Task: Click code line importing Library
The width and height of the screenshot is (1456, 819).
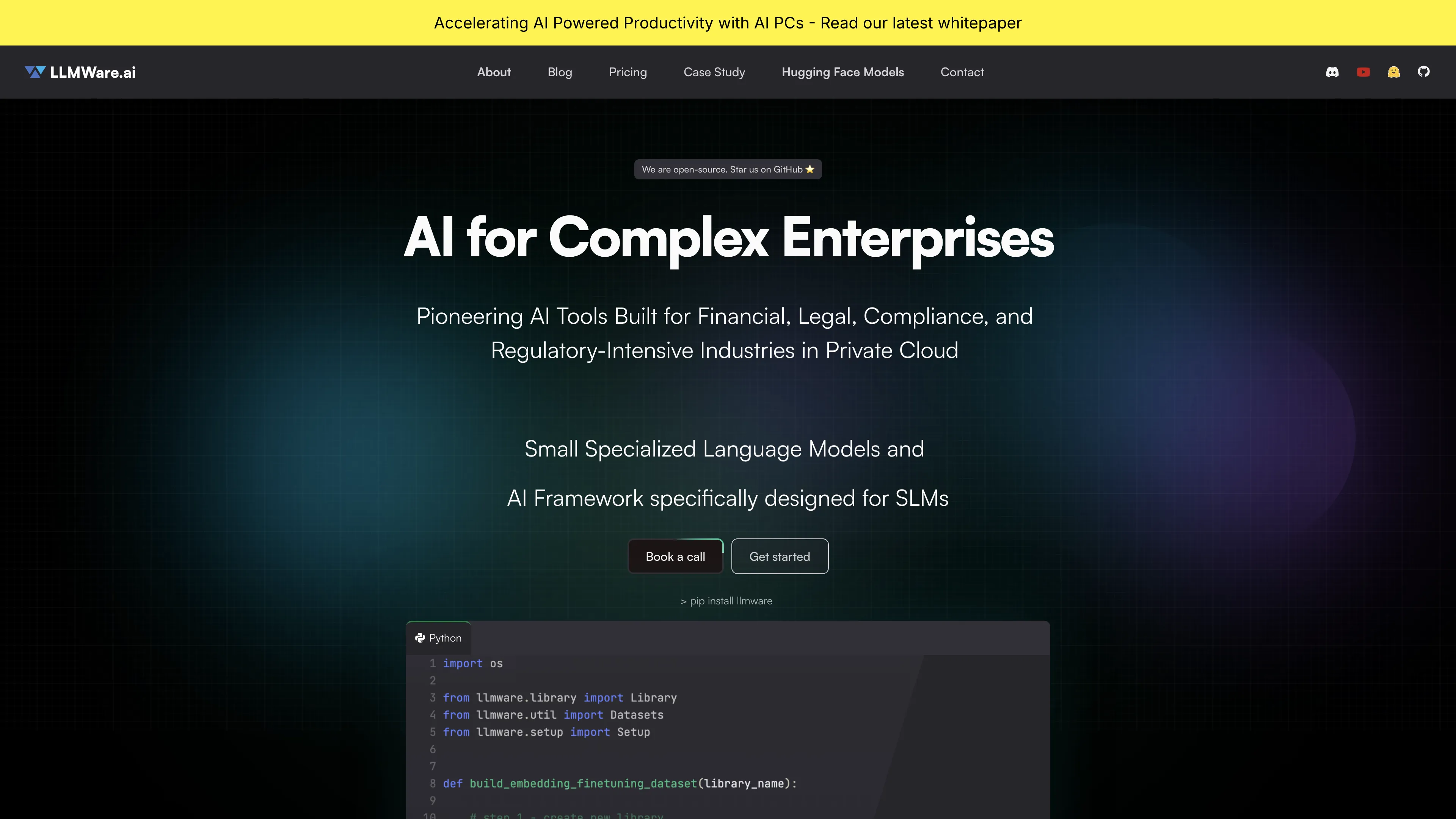Action: tap(560, 698)
